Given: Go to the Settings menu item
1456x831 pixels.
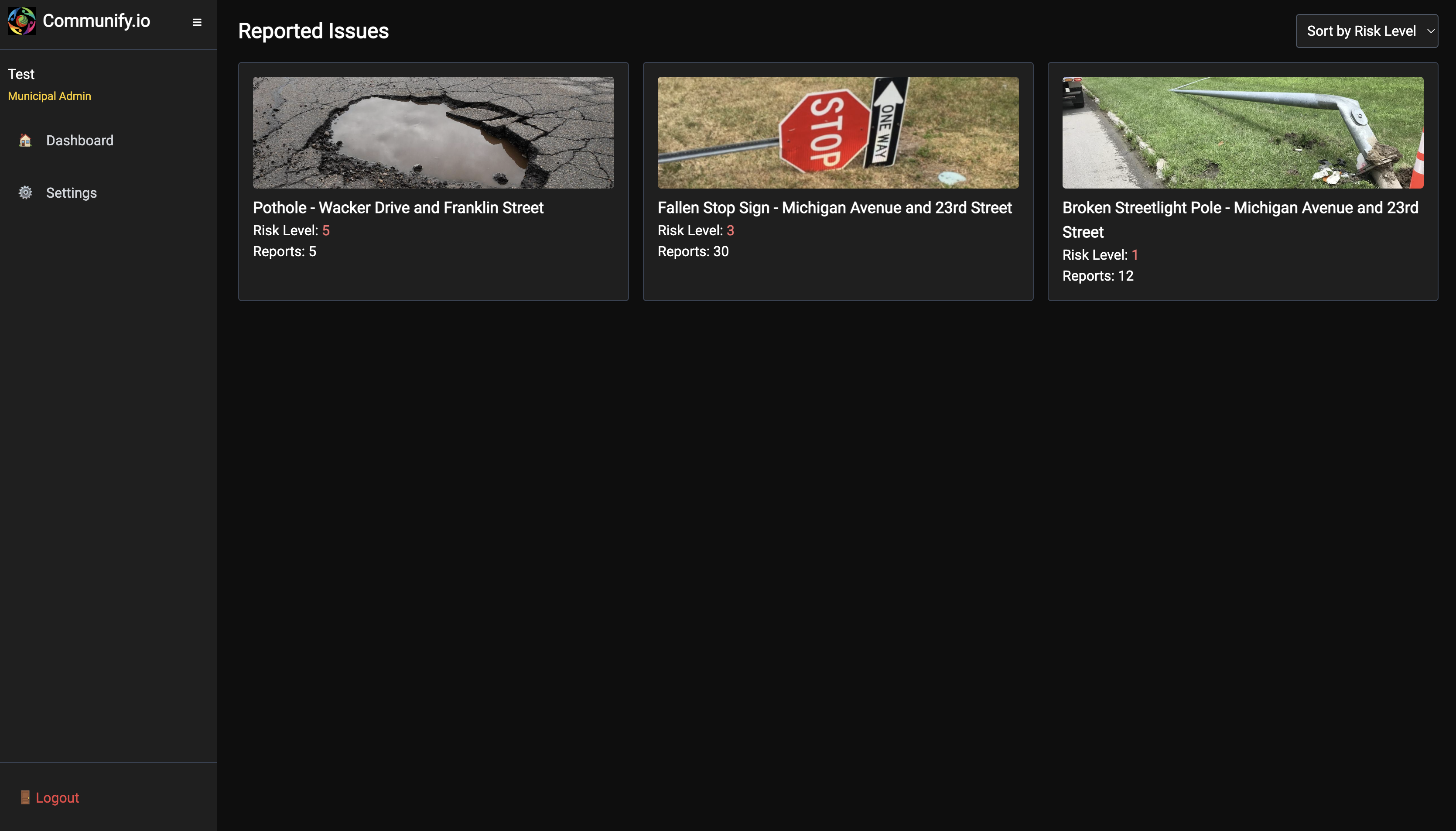Looking at the screenshot, I should [x=71, y=193].
